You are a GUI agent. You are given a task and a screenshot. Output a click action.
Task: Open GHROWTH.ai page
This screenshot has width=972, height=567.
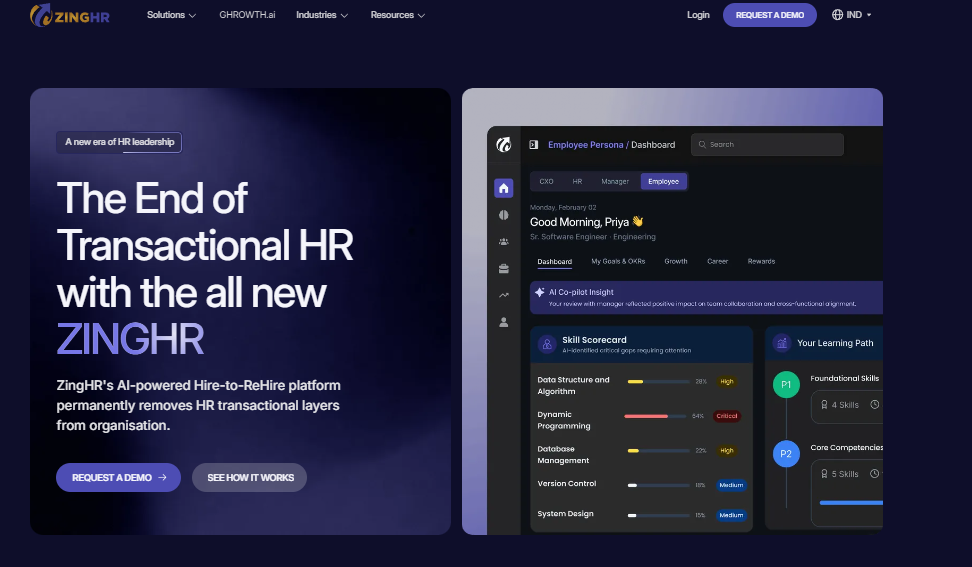pyautogui.click(x=247, y=15)
